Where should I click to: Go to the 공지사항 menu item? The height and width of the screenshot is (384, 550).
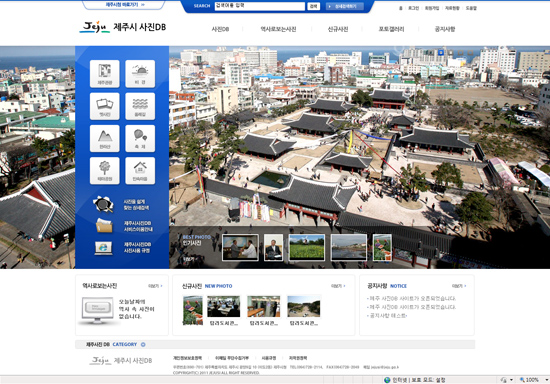coord(445,29)
